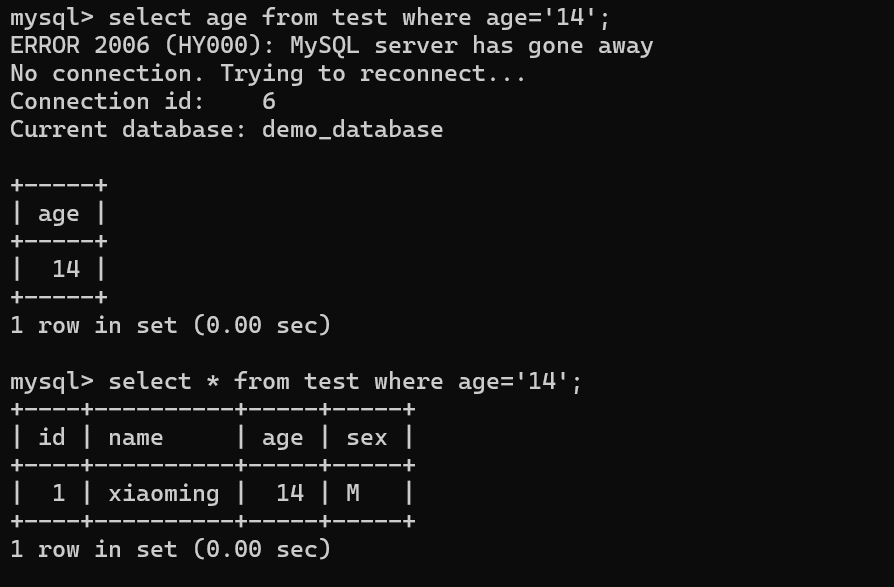Screen dimensions: 894x587
Task: Click the demo_database name
Action: click(x=352, y=129)
